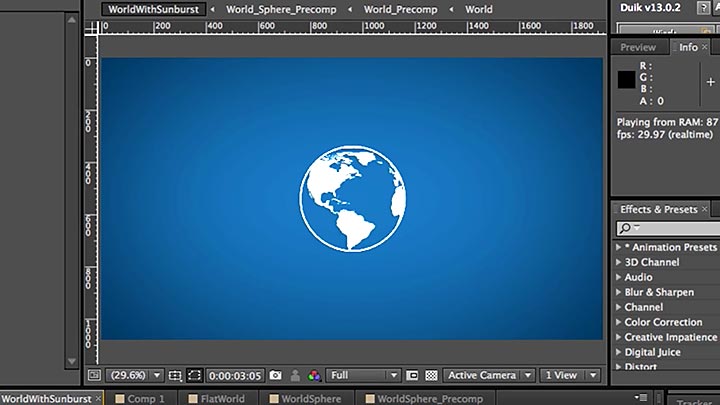
Task: Expand the Digital Juice category
Action: click(x=619, y=352)
